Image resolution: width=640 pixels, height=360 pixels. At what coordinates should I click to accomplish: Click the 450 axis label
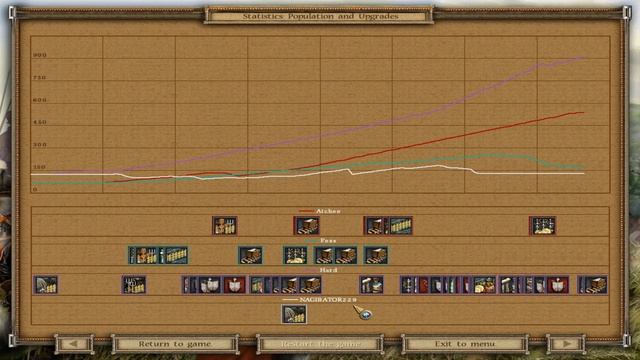click(40, 122)
